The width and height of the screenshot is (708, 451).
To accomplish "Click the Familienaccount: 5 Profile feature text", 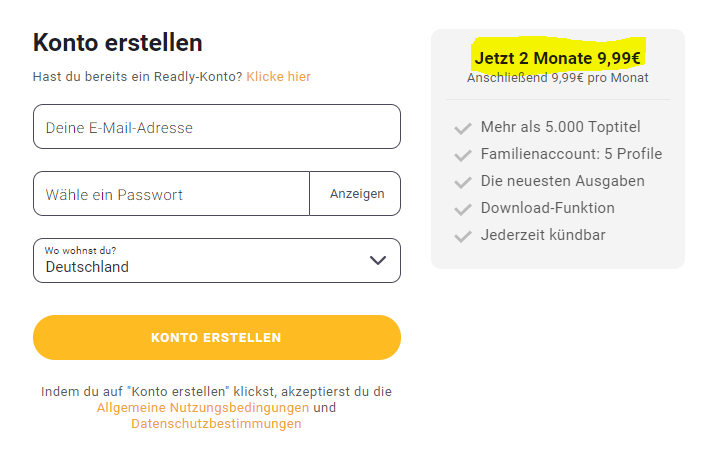I will pos(571,154).
